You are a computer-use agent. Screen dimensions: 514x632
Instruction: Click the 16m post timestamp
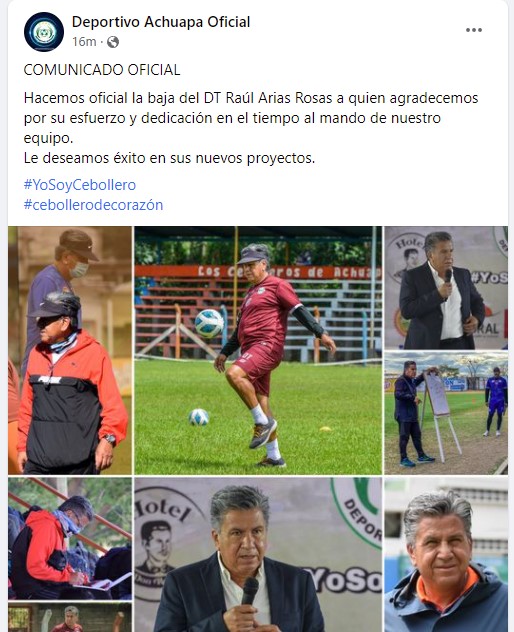(x=84, y=42)
